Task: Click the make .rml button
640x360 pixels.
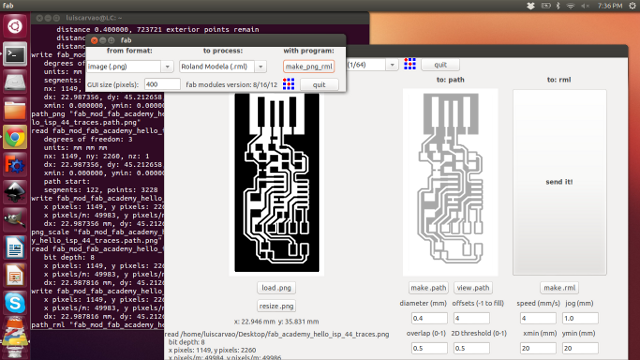Action: (559, 288)
